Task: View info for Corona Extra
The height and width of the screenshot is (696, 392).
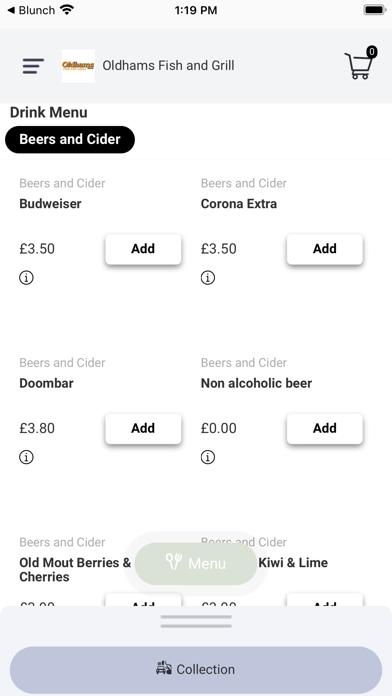Action: pyautogui.click(x=208, y=278)
